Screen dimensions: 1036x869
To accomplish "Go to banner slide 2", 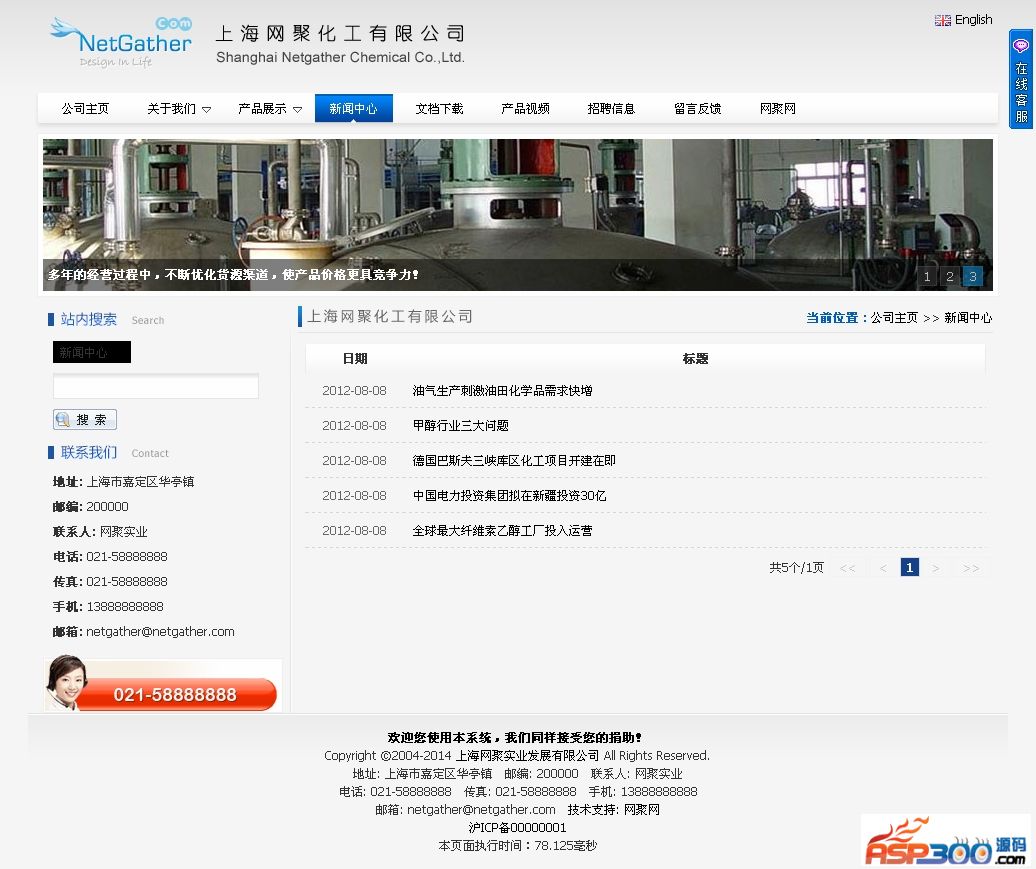I will tap(950, 277).
